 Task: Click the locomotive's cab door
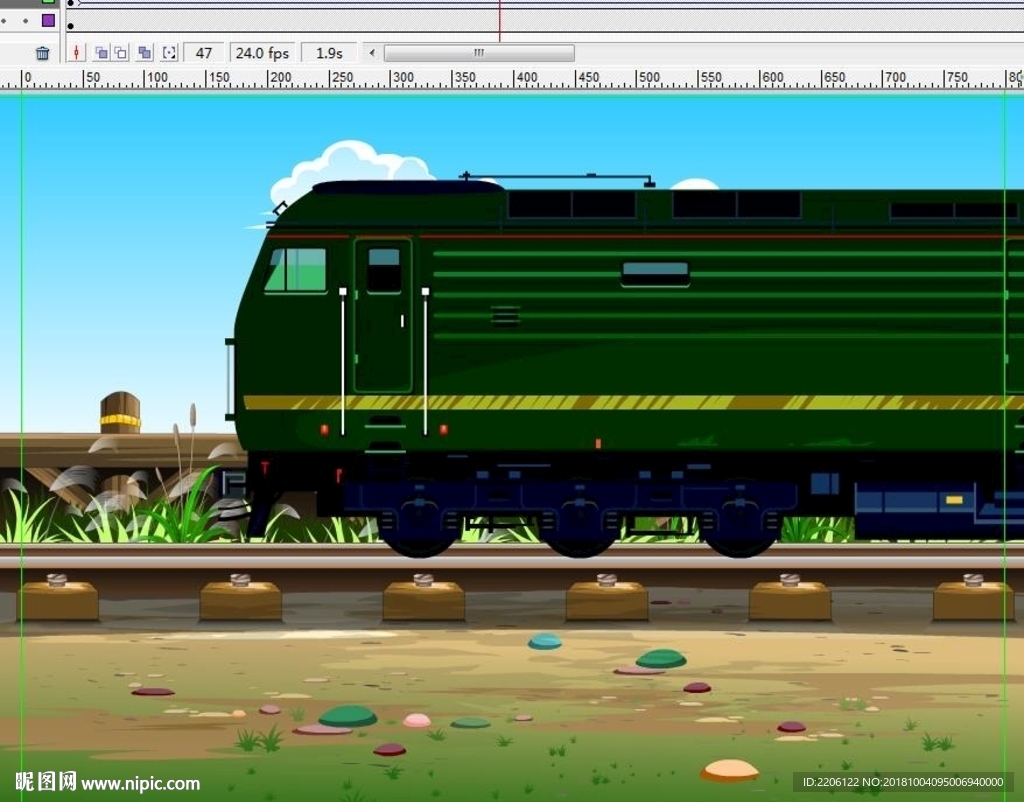383,315
